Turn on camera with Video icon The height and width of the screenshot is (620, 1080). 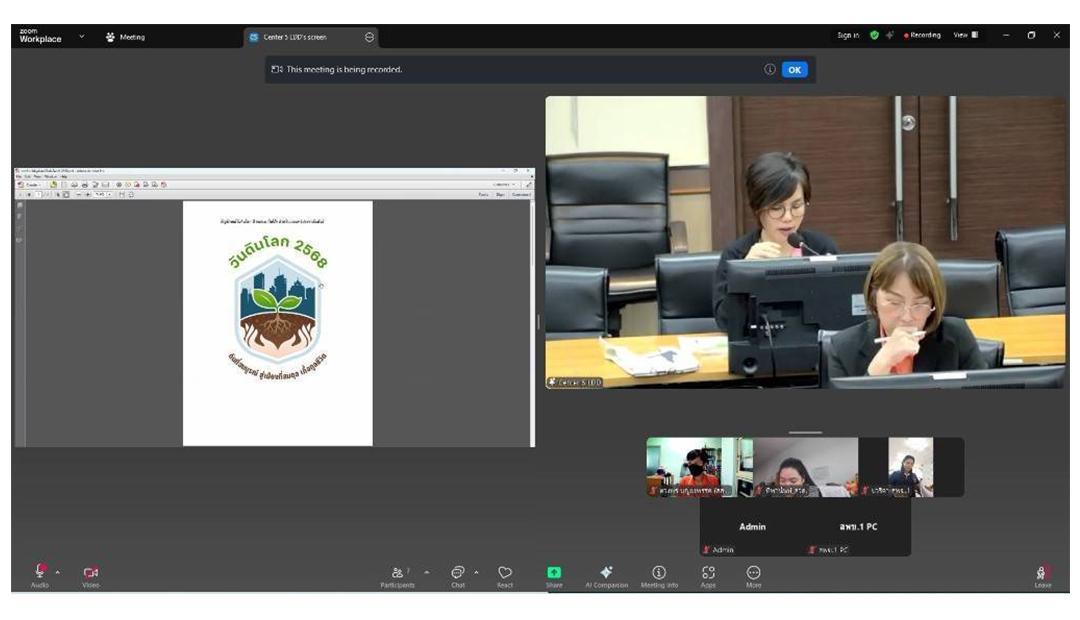click(x=91, y=572)
